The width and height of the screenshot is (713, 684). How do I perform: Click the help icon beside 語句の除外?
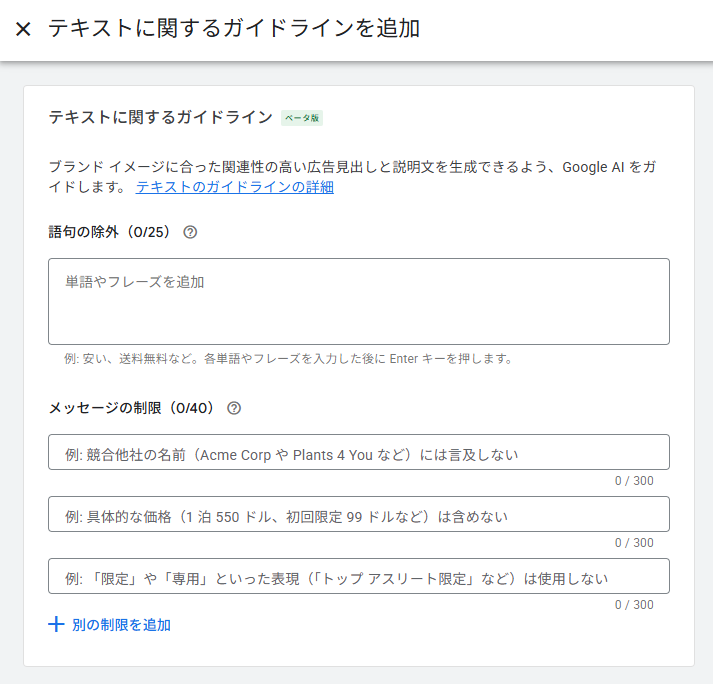[190, 232]
